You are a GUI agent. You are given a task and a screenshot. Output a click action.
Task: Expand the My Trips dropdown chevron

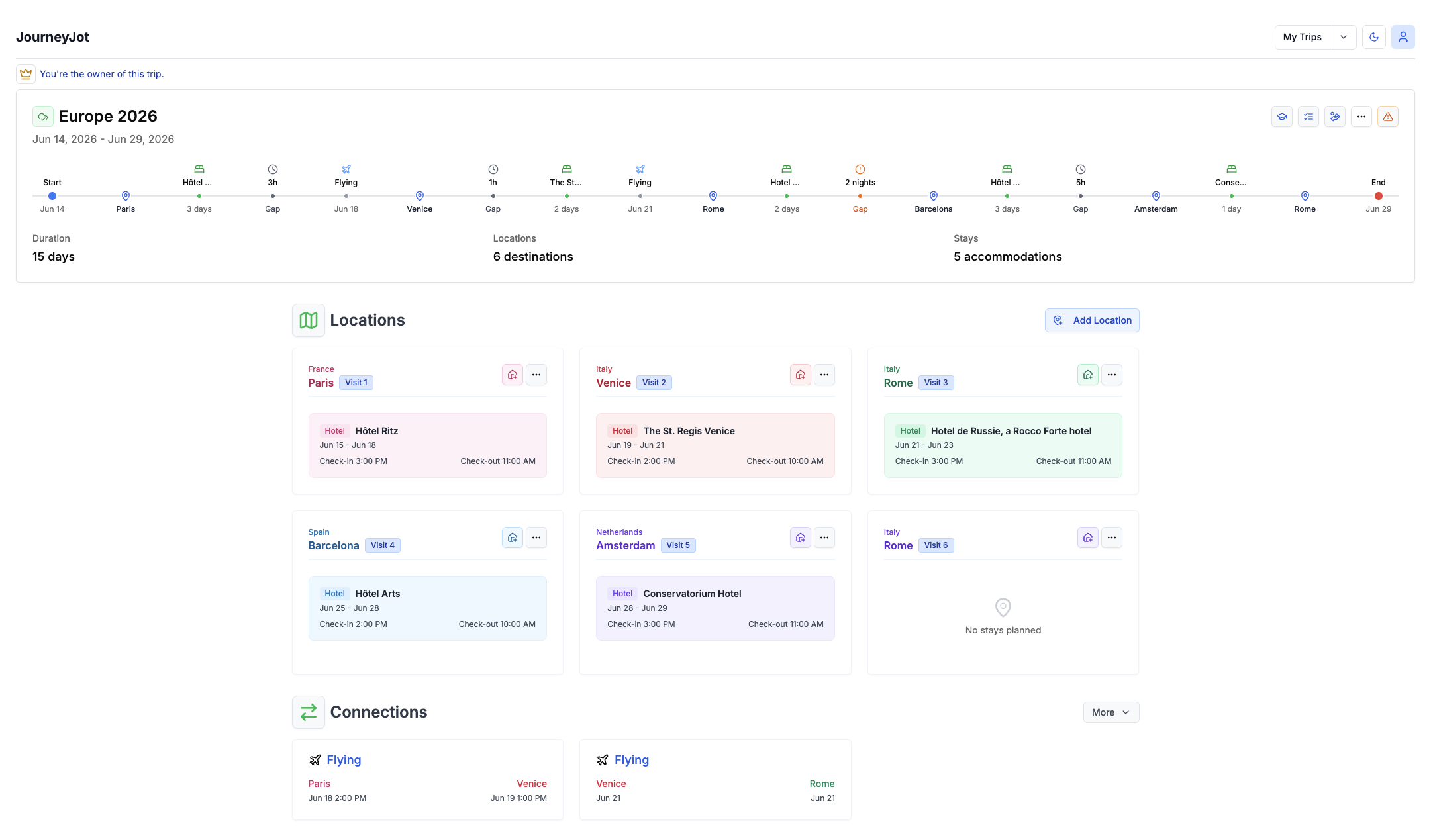(1344, 37)
